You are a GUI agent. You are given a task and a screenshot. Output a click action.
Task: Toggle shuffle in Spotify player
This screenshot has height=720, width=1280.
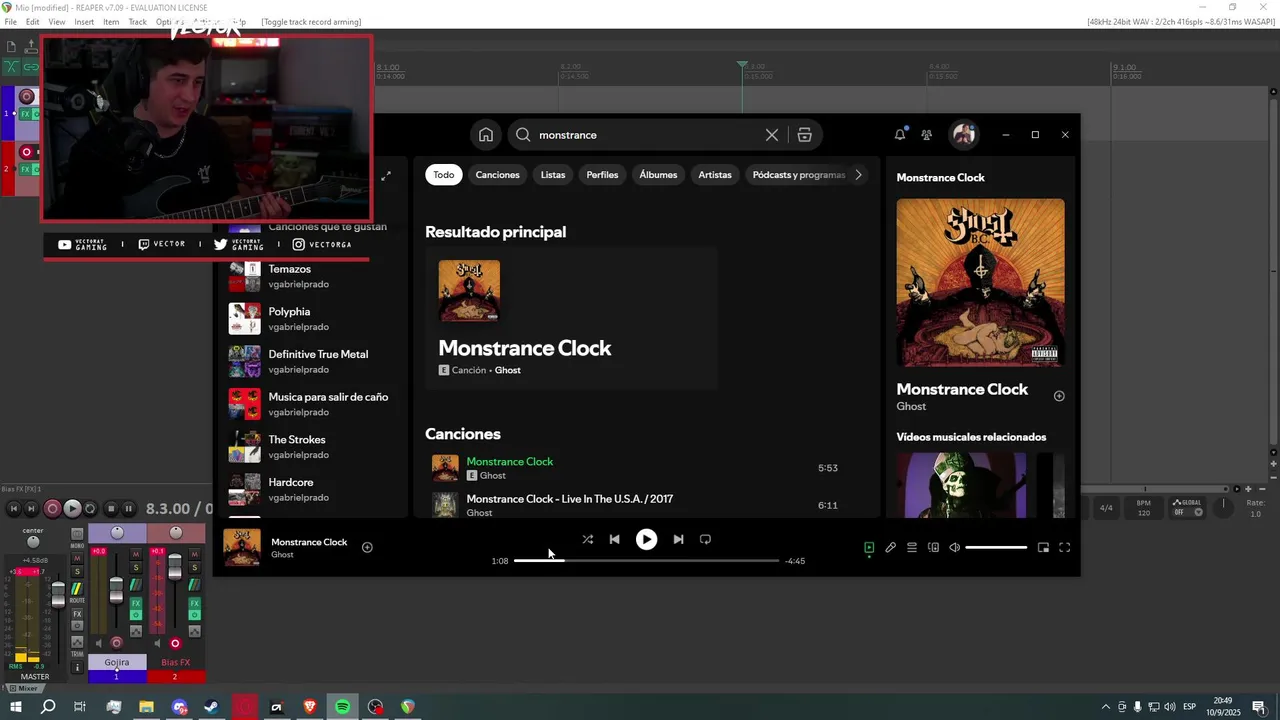588,539
